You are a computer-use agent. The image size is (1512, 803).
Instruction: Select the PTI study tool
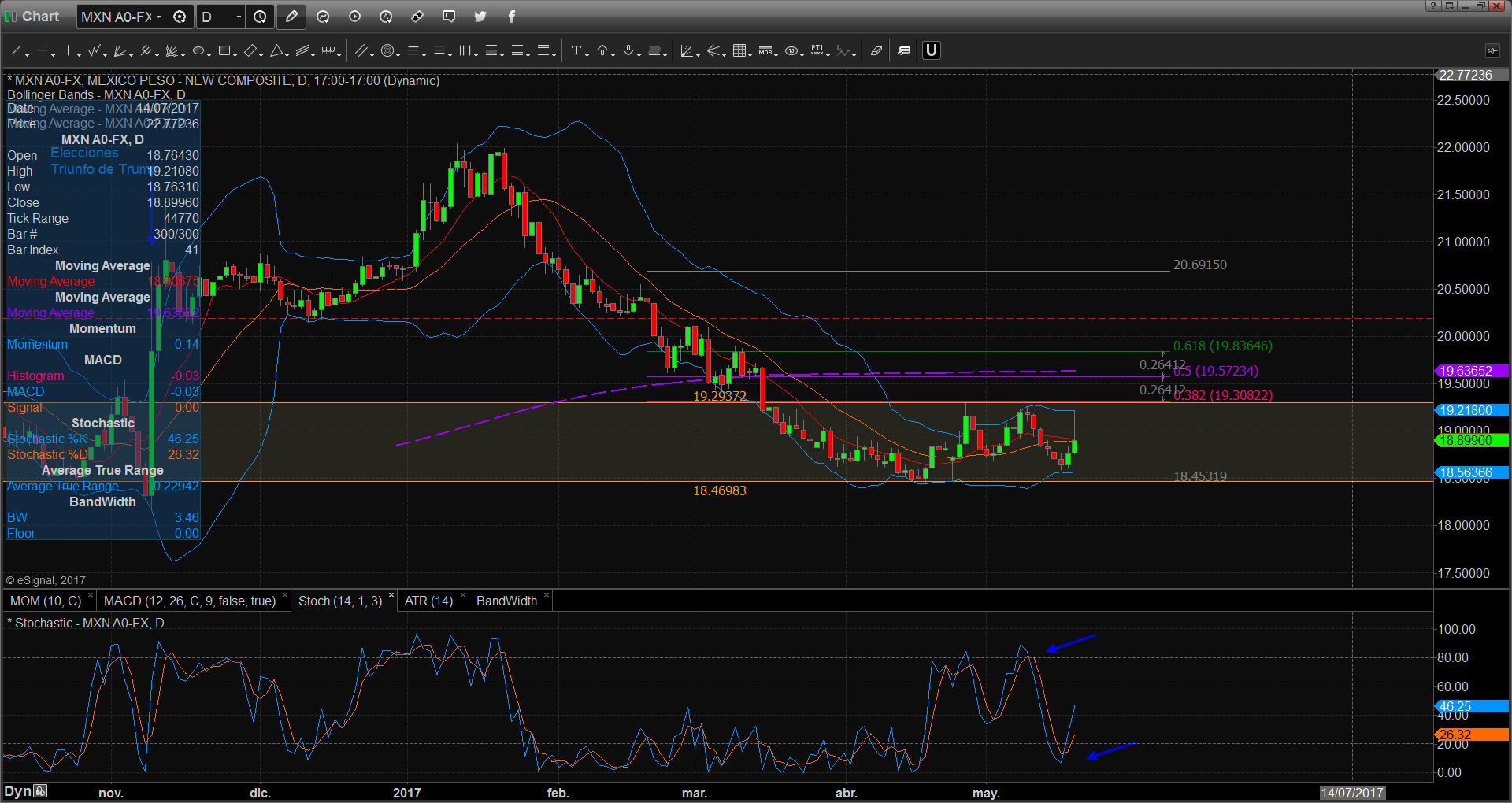[x=817, y=51]
